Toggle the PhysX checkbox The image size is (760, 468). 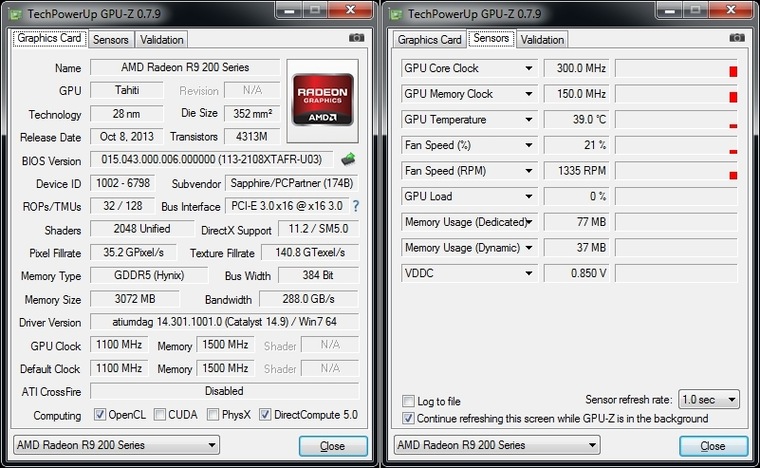[x=213, y=415]
